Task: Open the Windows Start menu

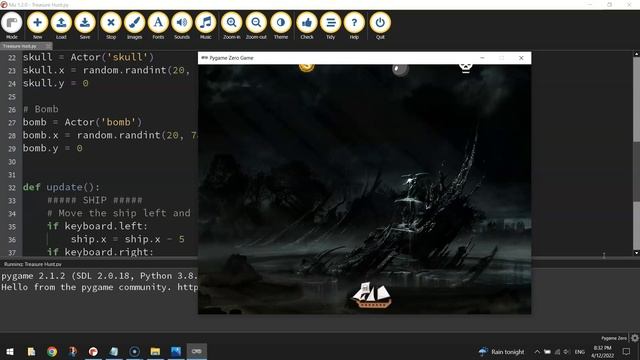Action: (10, 351)
